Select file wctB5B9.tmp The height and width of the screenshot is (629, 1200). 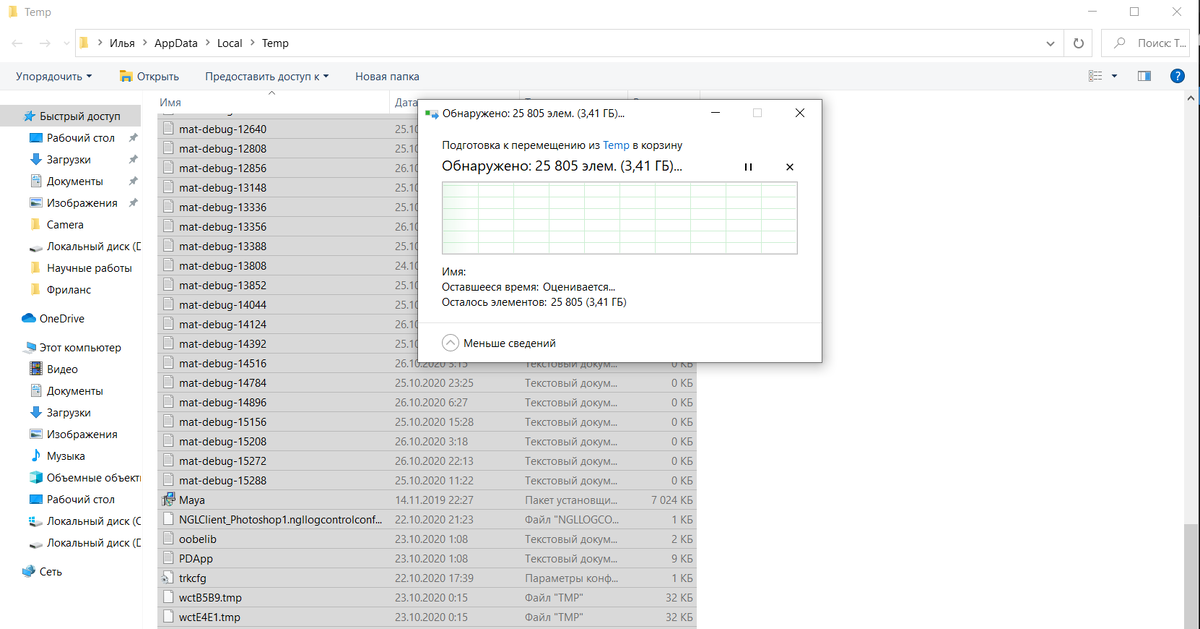tap(427, 597)
